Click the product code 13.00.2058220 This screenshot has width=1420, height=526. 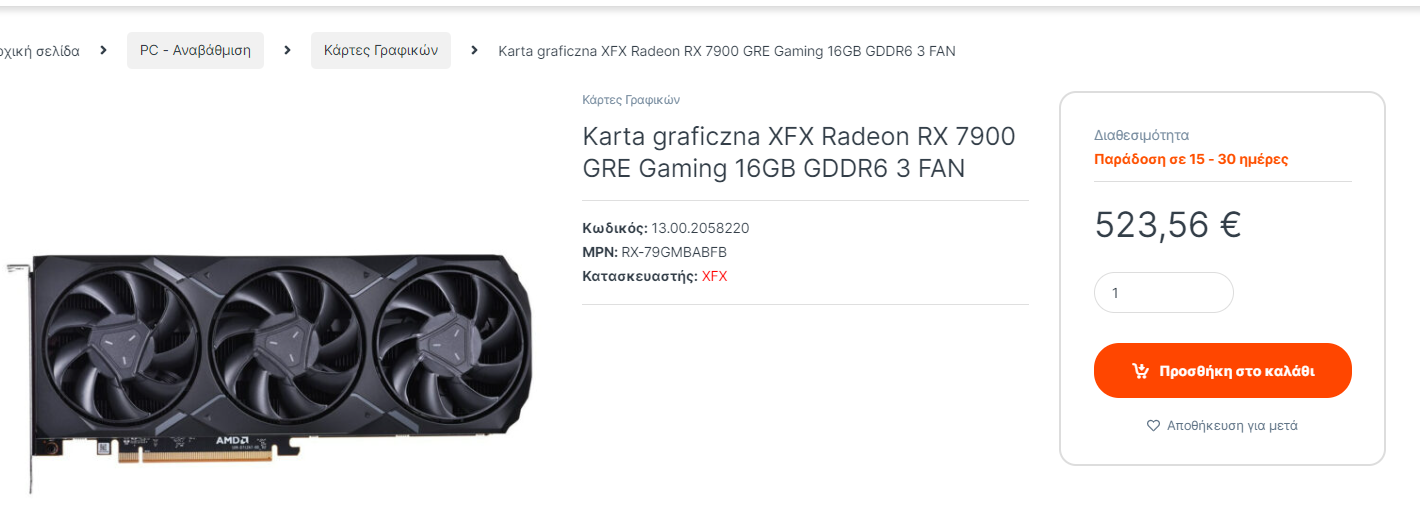tap(700, 228)
